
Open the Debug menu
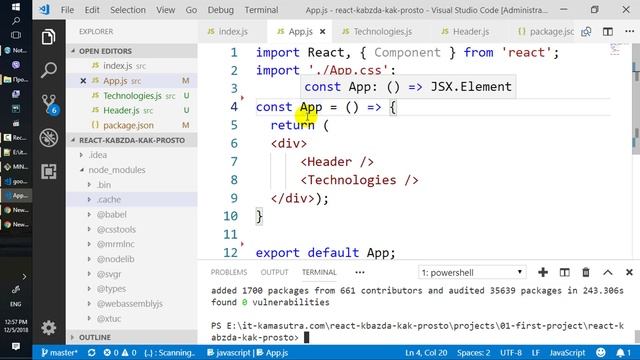click(220, 10)
